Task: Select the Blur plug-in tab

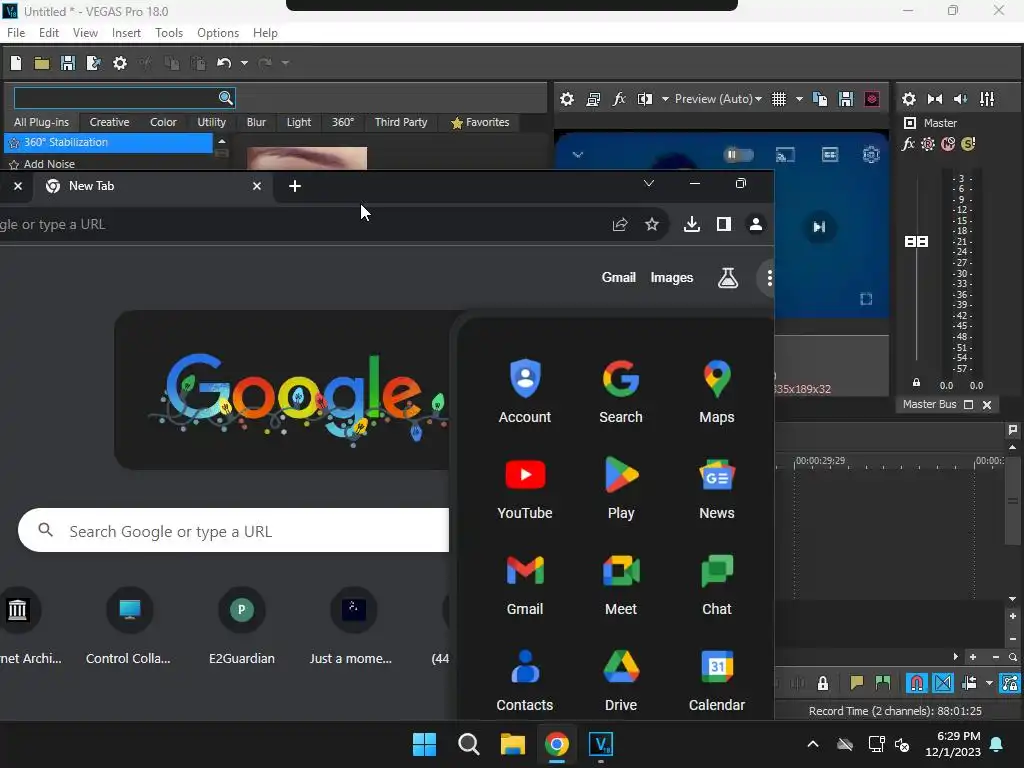Action: click(256, 122)
